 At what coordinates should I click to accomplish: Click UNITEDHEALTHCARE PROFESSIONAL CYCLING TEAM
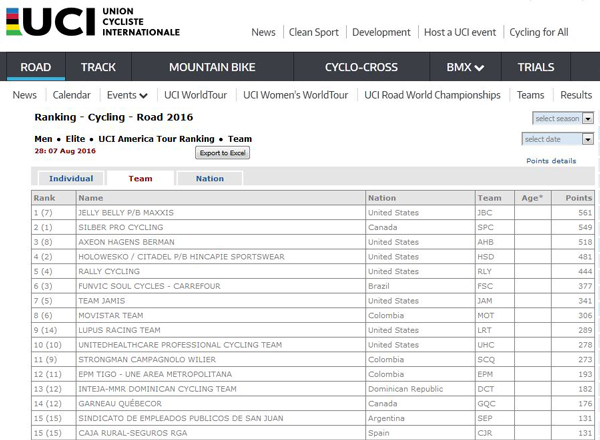pyautogui.click(x=180, y=345)
